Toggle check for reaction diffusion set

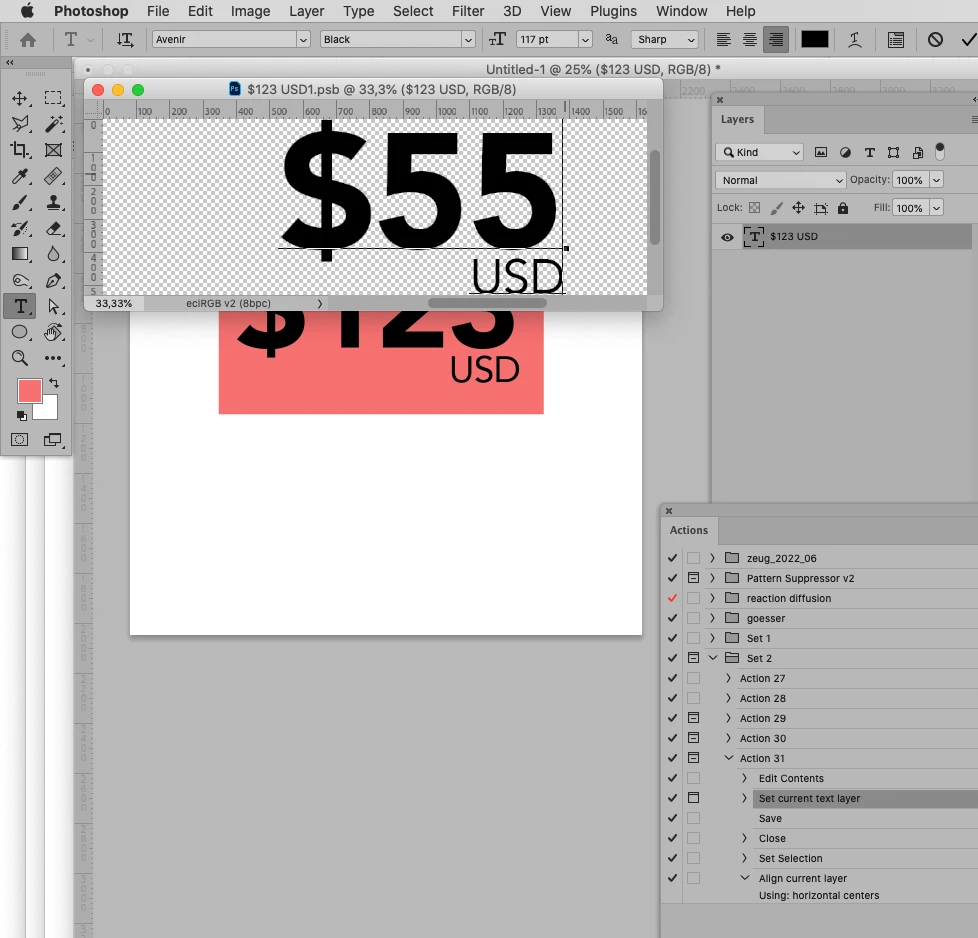click(672, 598)
